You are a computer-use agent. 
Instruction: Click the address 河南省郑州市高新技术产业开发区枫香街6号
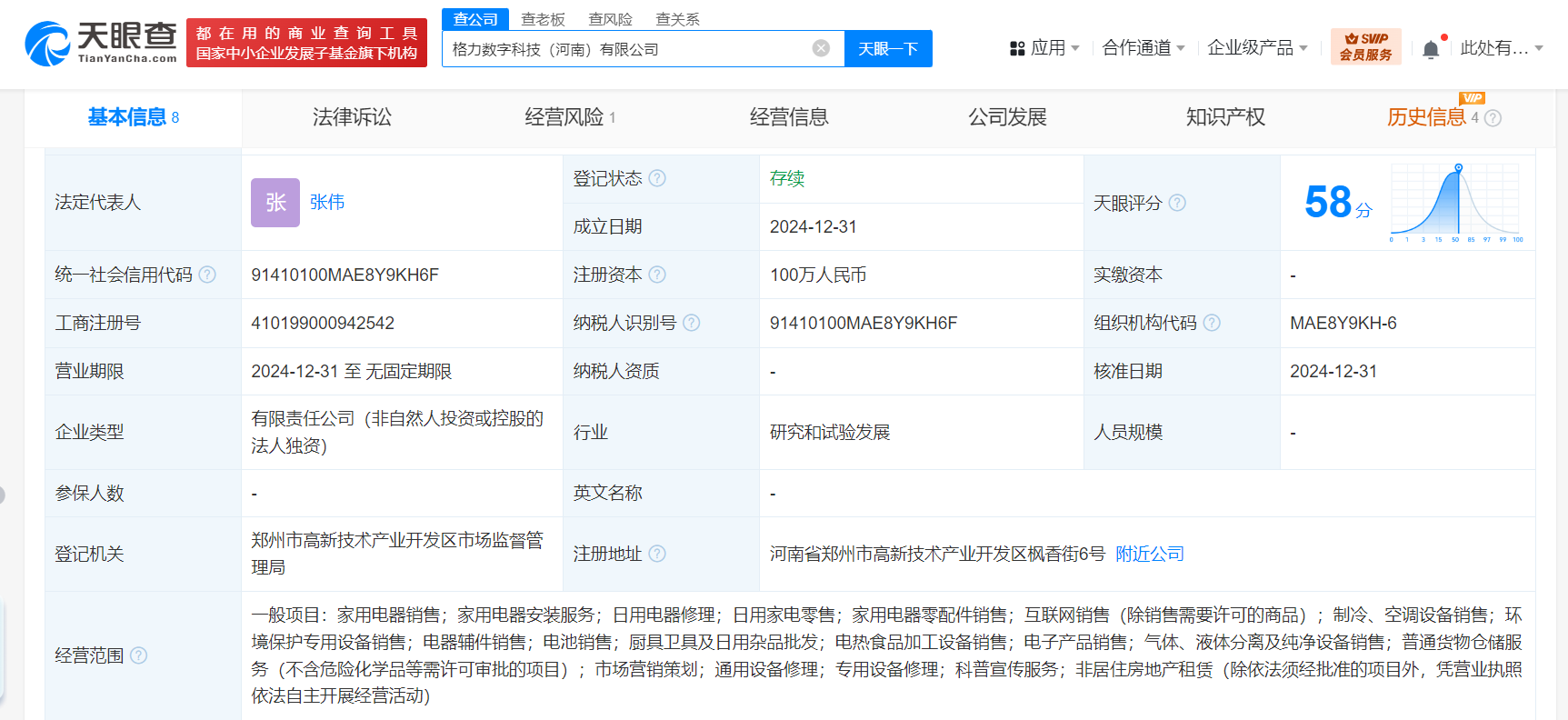(938, 554)
